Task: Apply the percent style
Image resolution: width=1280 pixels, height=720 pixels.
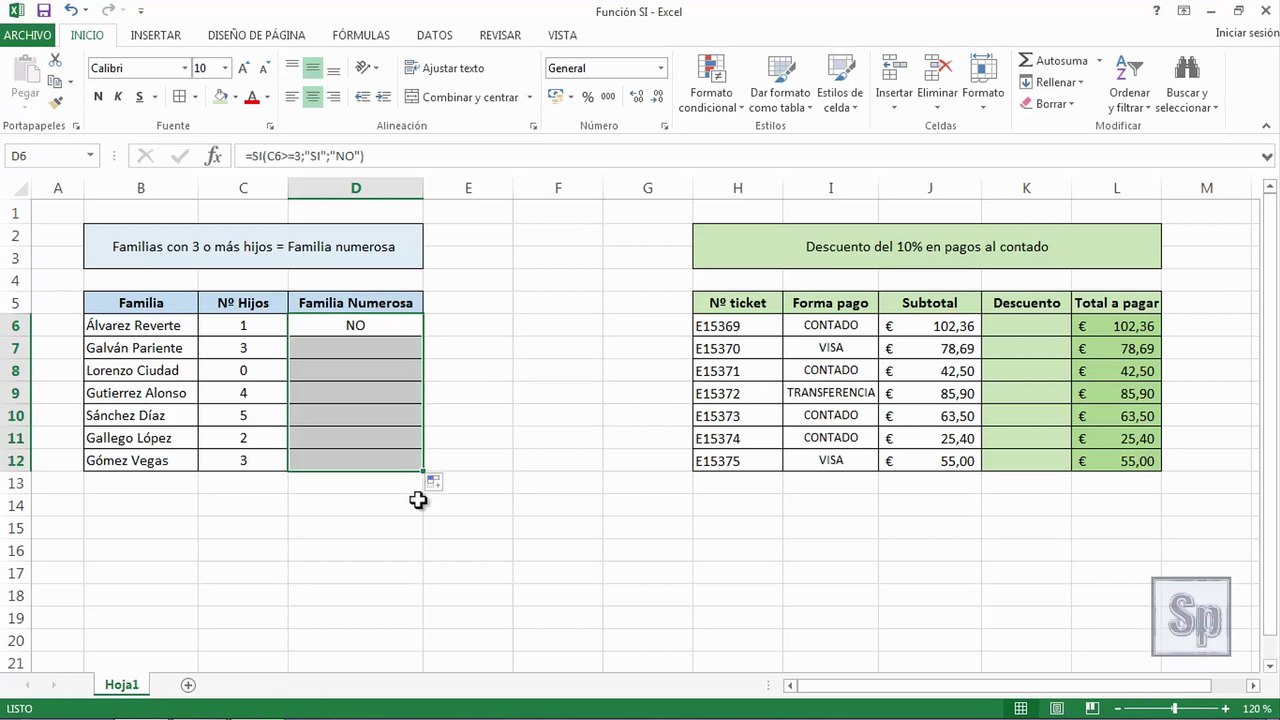Action: [x=587, y=97]
